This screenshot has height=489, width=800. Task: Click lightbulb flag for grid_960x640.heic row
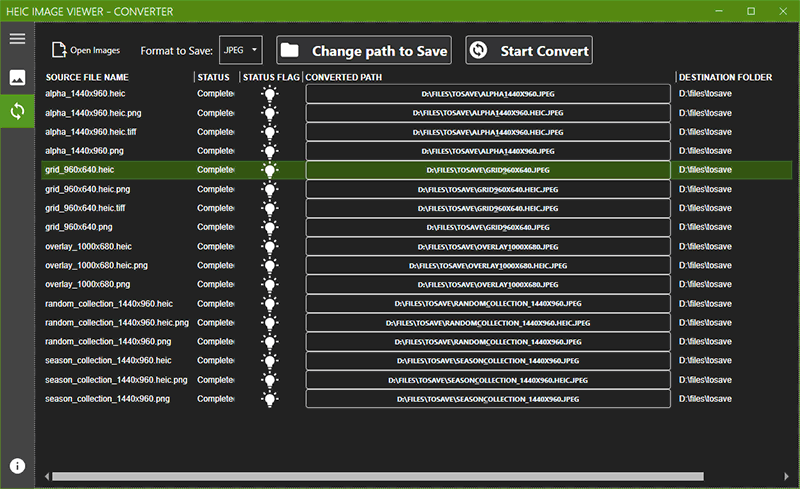click(269, 170)
